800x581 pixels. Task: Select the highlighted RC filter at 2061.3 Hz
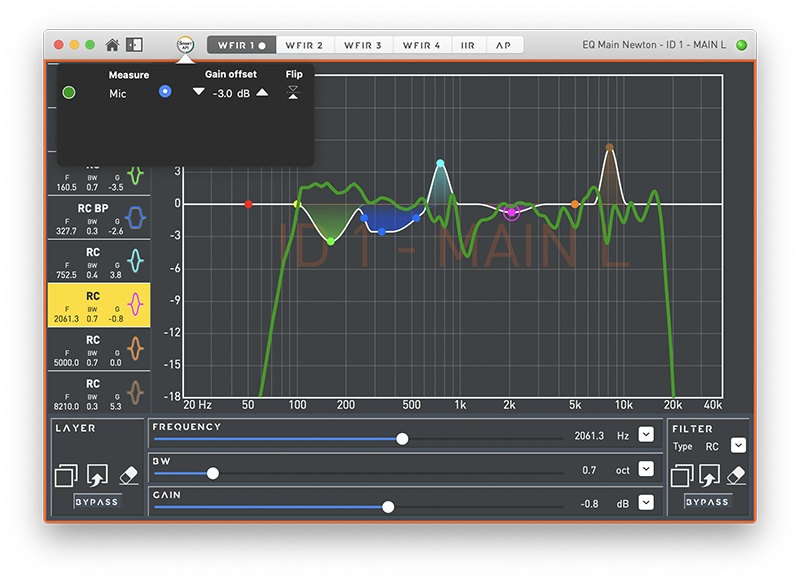tap(99, 305)
